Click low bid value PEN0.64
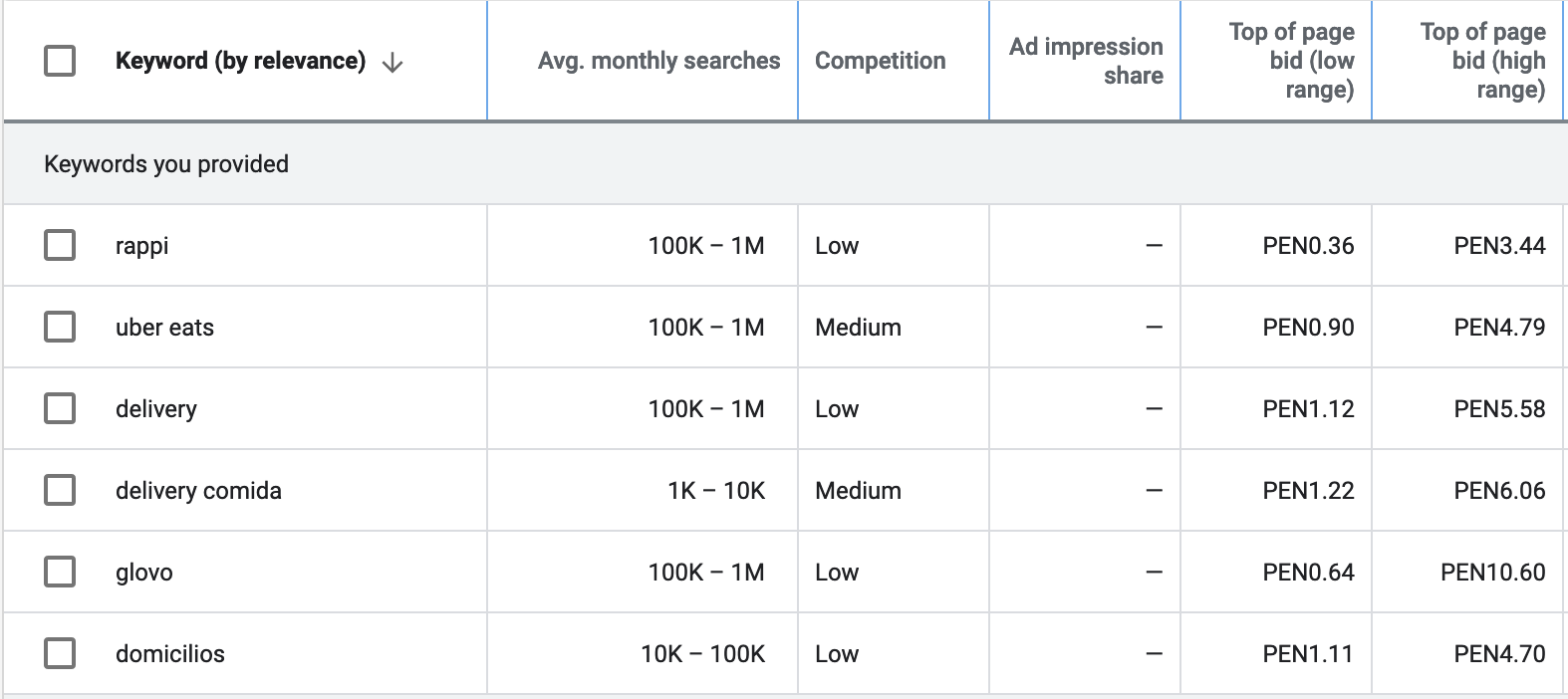This screenshot has height=699, width=1568. tap(1308, 573)
